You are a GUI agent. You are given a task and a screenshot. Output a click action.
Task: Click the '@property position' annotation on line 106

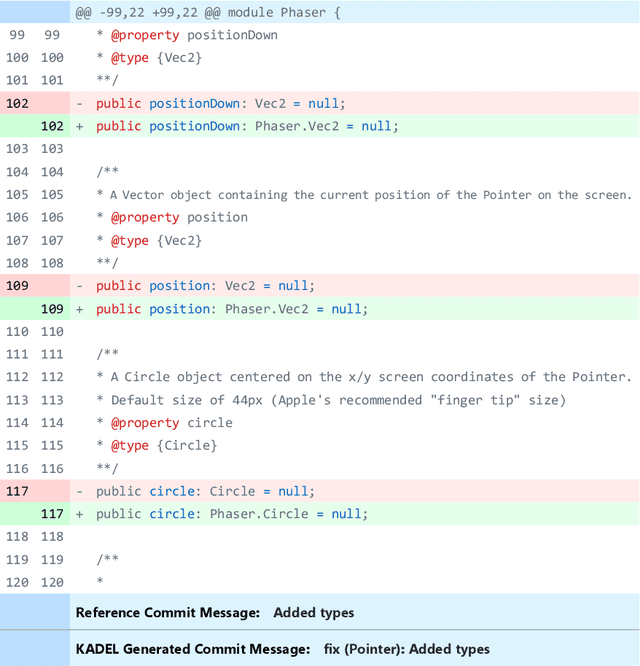pyautogui.click(x=179, y=217)
